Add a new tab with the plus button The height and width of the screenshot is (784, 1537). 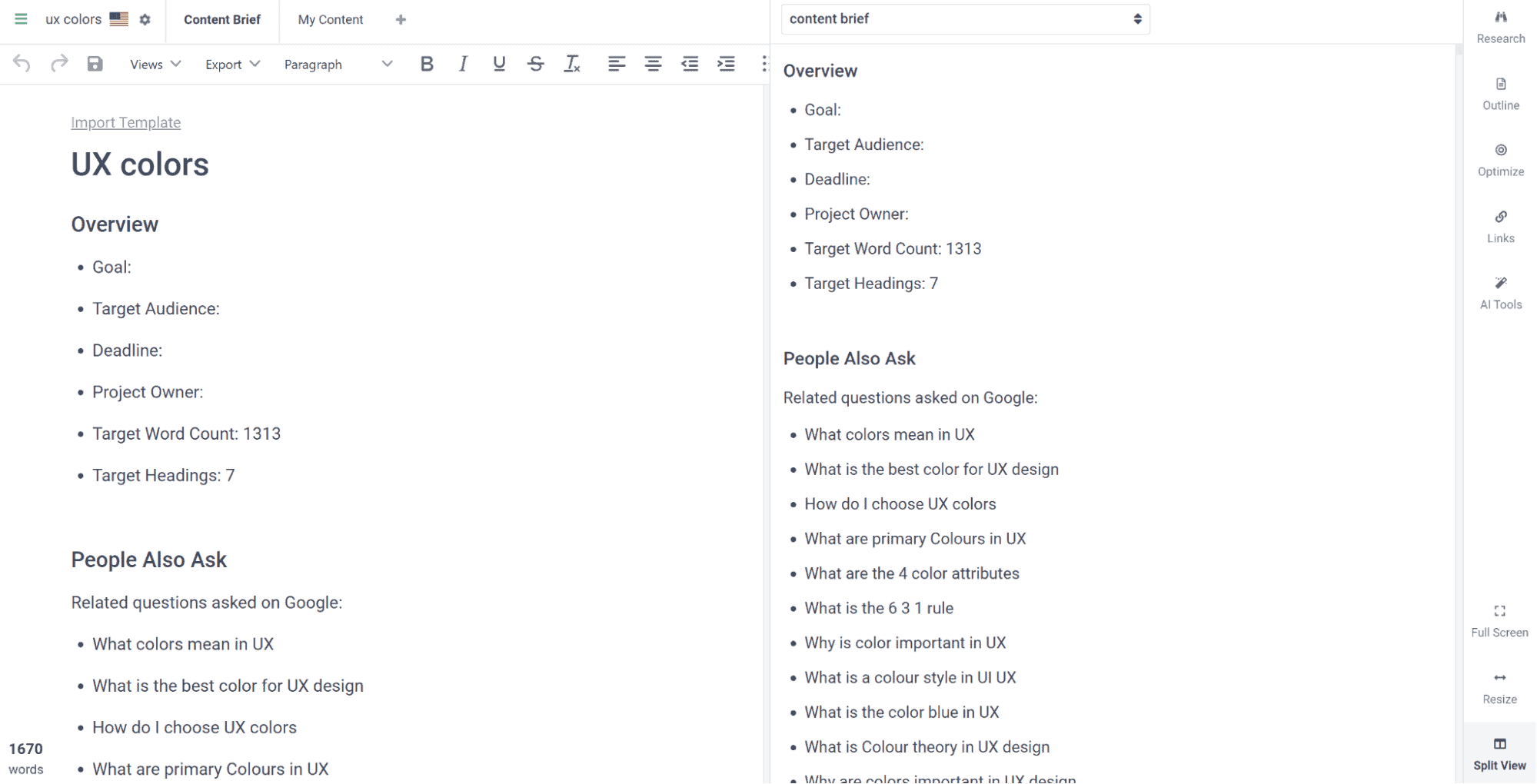coord(401,19)
